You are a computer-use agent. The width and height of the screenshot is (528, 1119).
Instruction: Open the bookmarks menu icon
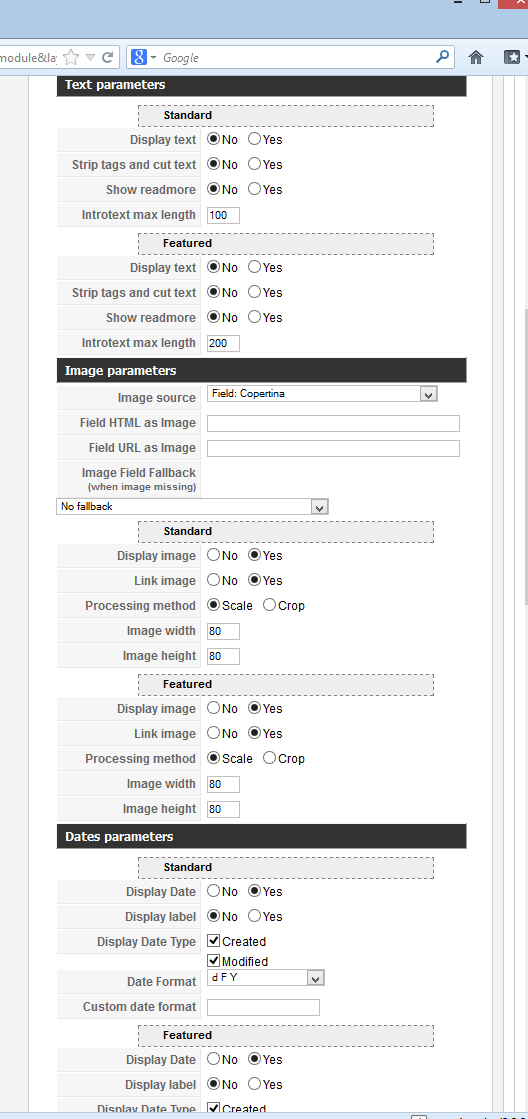tap(512, 57)
